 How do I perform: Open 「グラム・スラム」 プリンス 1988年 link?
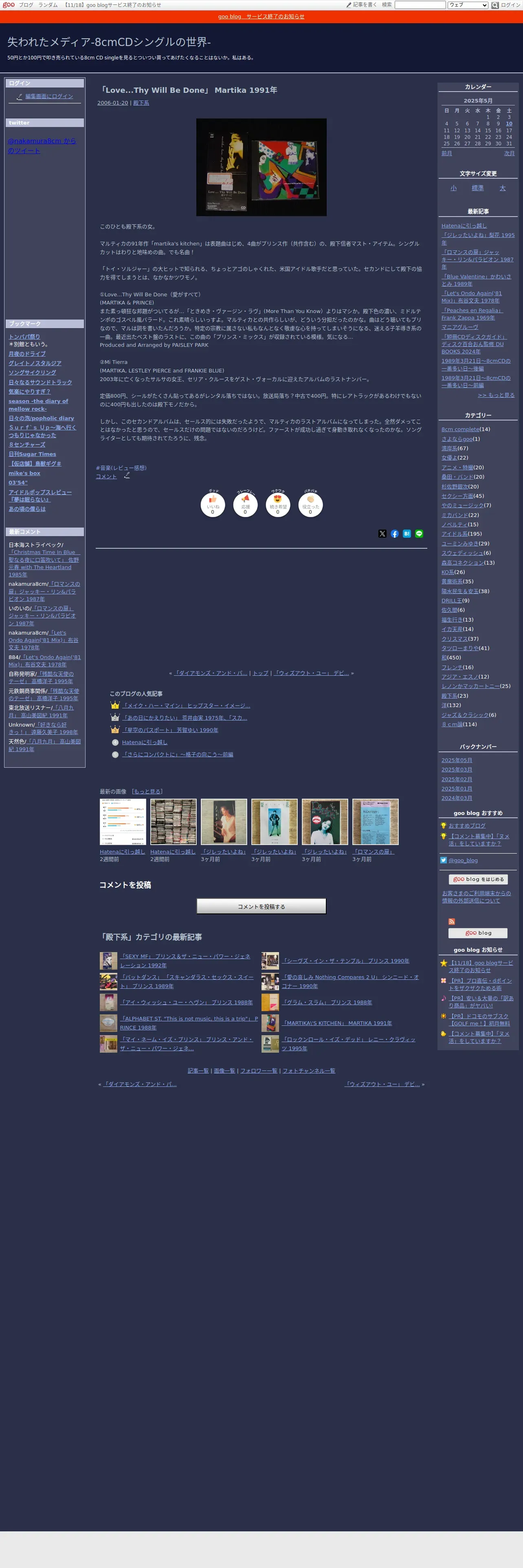tap(326, 1003)
